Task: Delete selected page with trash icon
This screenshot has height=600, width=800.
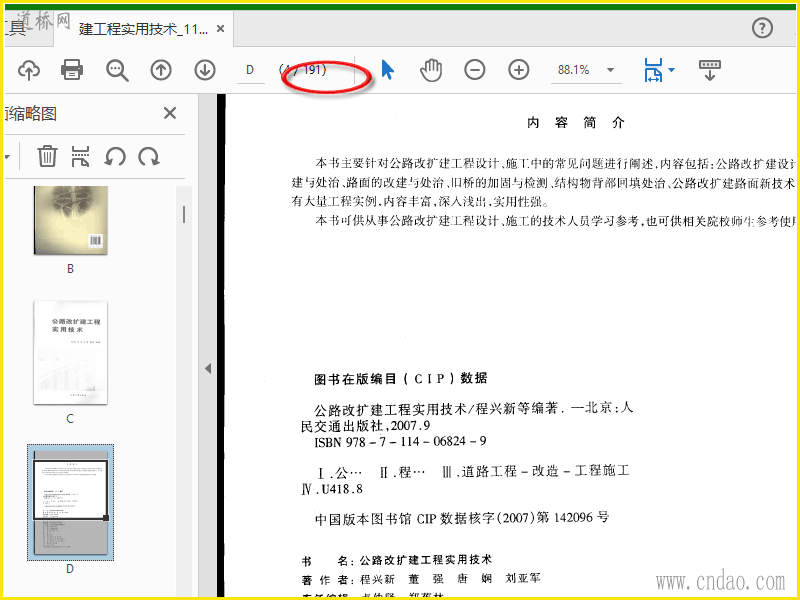Action: click(47, 156)
